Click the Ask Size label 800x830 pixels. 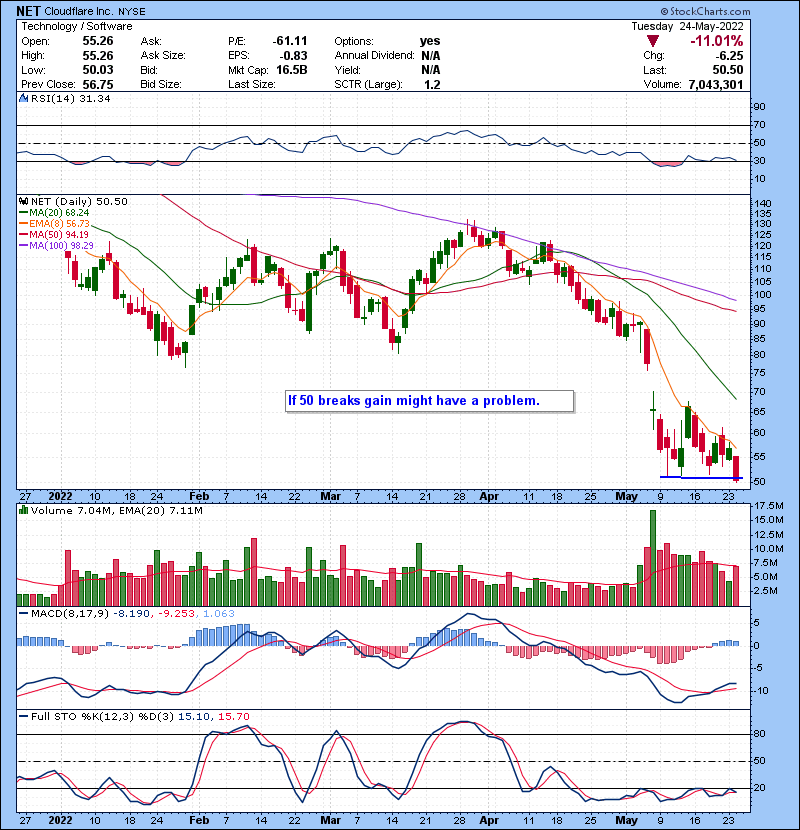pos(163,56)
